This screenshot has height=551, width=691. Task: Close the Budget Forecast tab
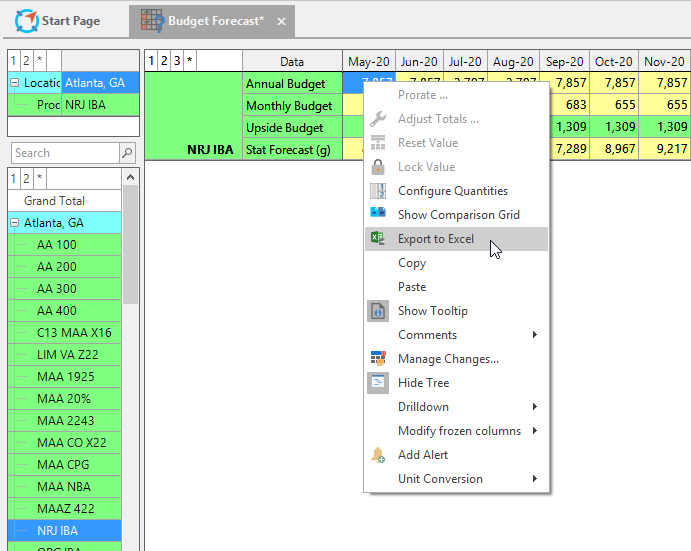pyautogui.click(x=281, y=21)
